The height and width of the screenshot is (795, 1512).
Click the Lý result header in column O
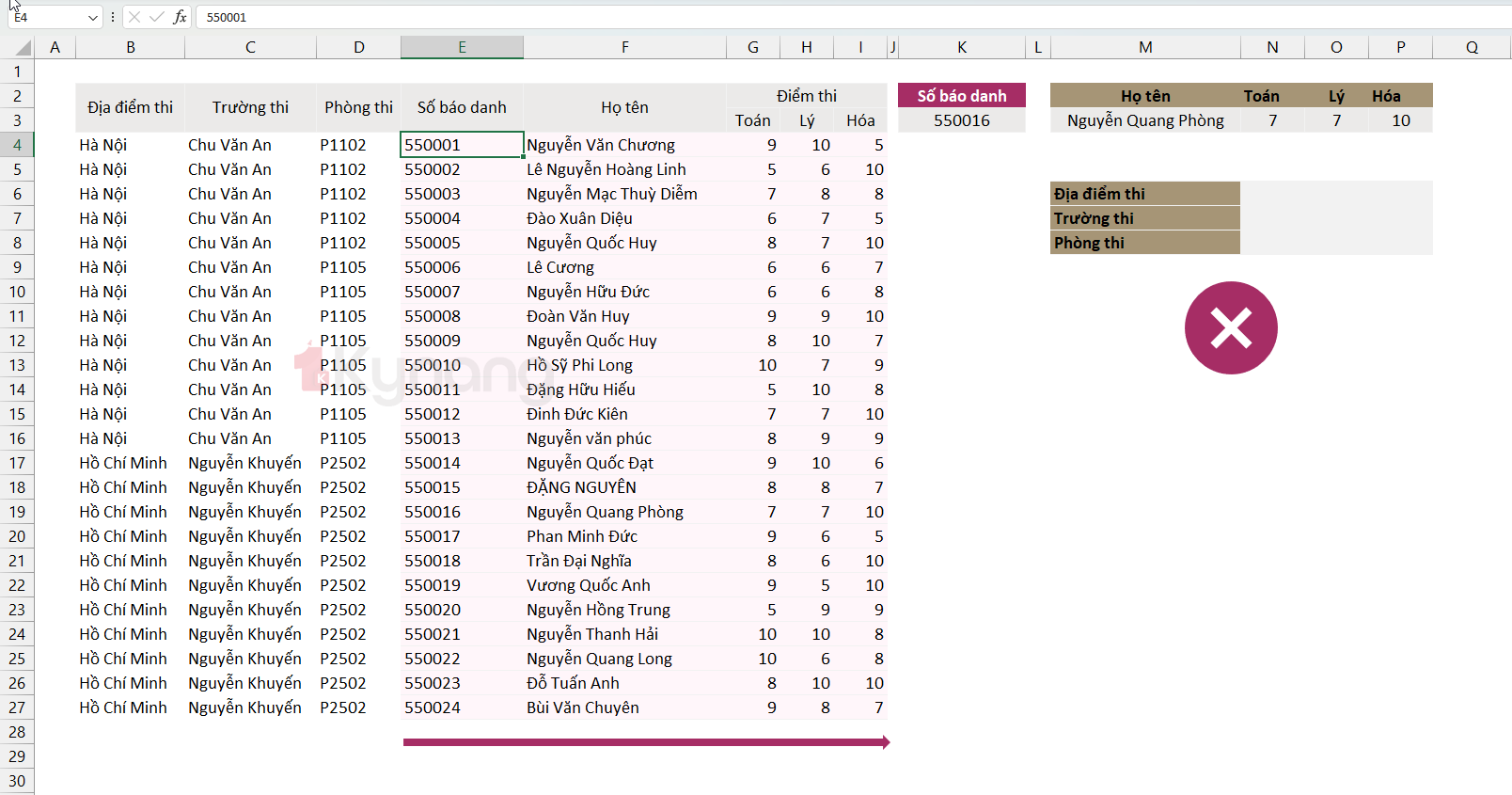(1336, 96)
